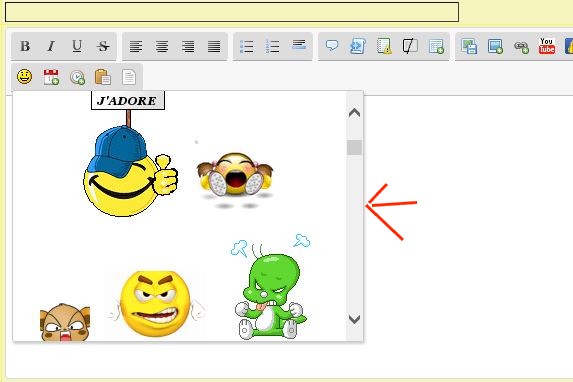The width and height of the screenshot is (573, 382).
Task: Click the smiley panel scroll up arrow
Action: pos(354,113)
